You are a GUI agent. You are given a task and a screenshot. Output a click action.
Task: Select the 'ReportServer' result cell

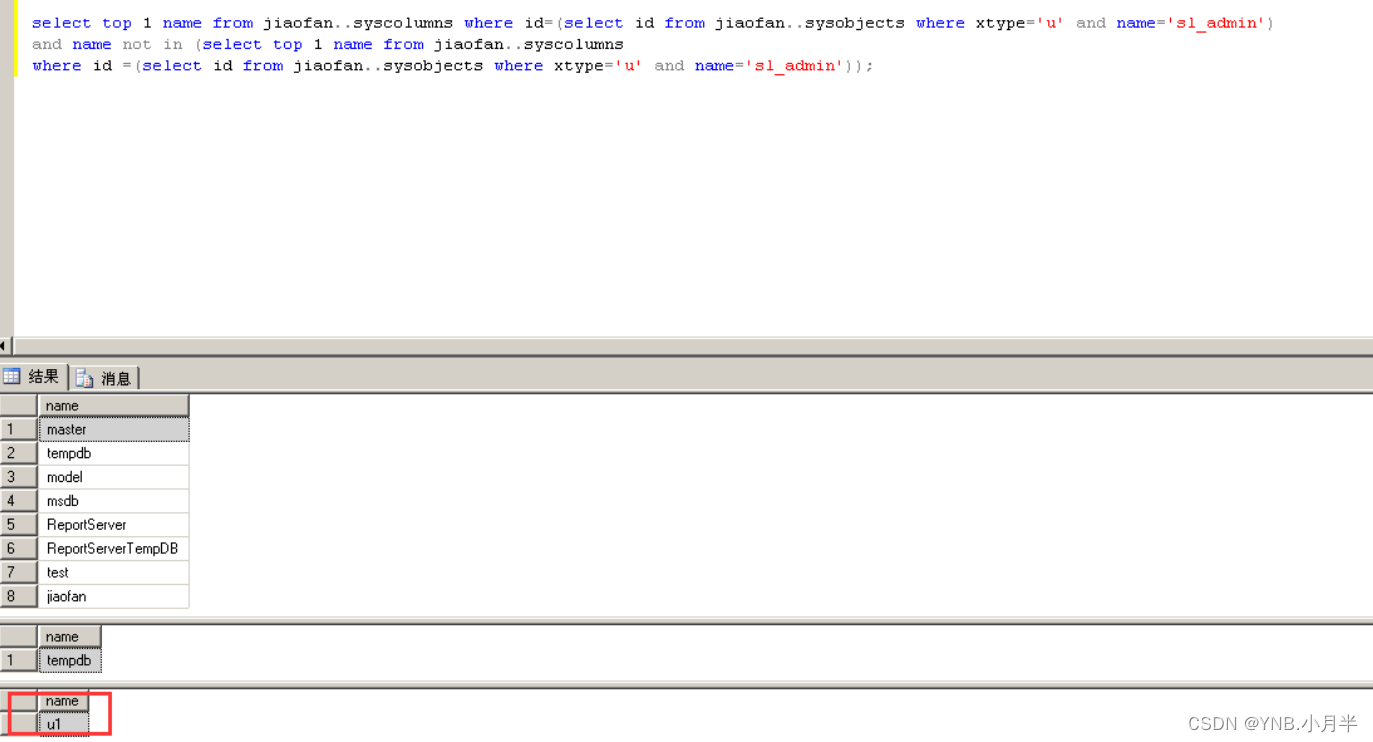coord(113,525)
